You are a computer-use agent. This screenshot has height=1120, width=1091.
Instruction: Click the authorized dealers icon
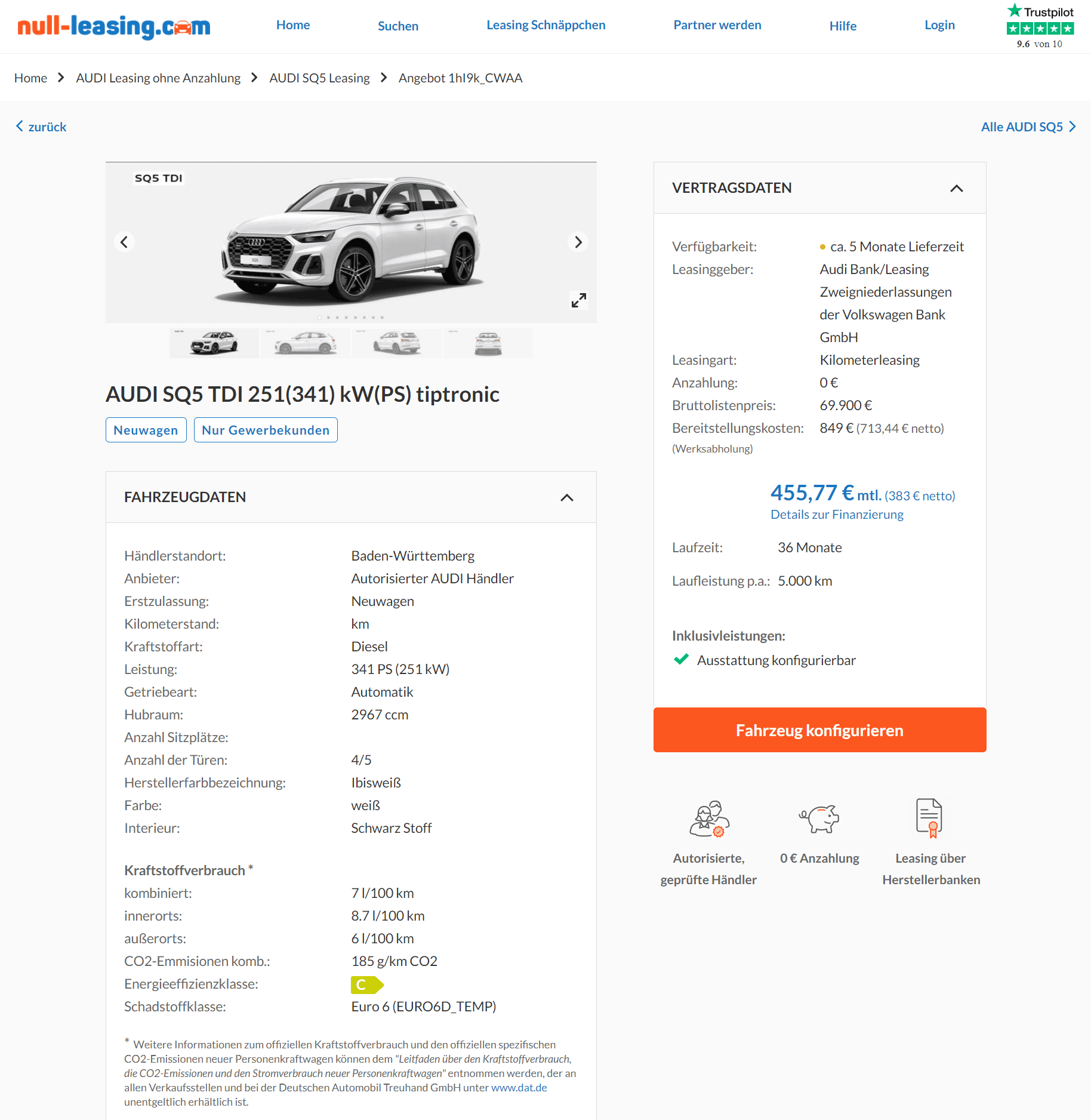(709, 819)
